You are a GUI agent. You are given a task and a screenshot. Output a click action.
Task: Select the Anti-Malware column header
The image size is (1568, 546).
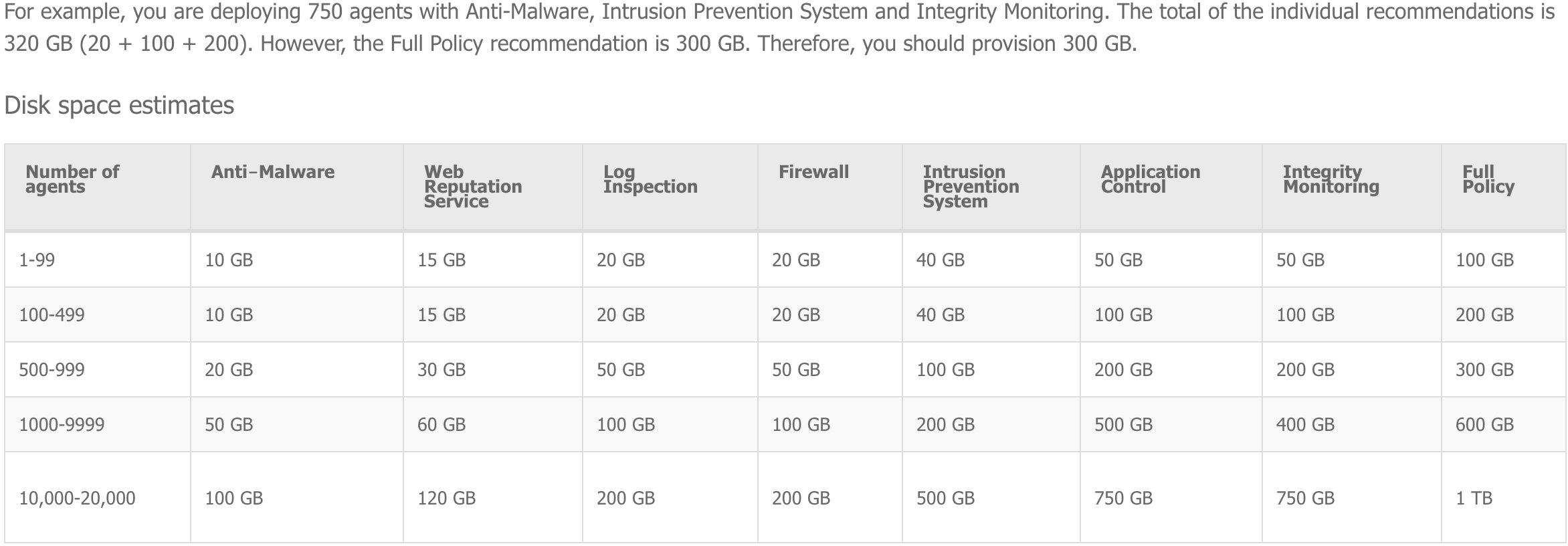tap(272, 172)
